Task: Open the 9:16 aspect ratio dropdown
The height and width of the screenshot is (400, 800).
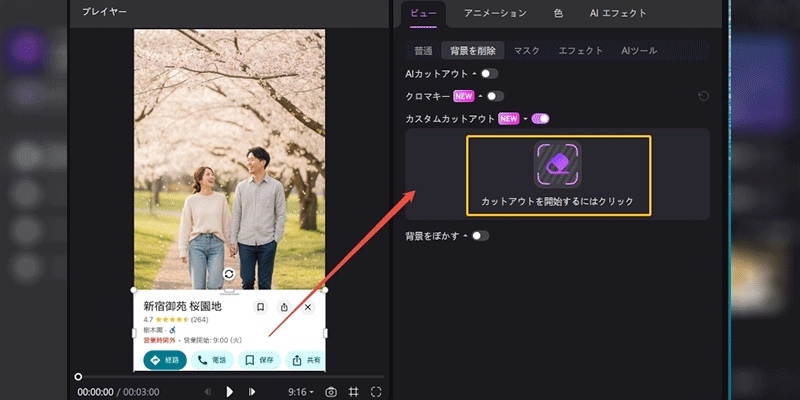Action: pos(301,392)
